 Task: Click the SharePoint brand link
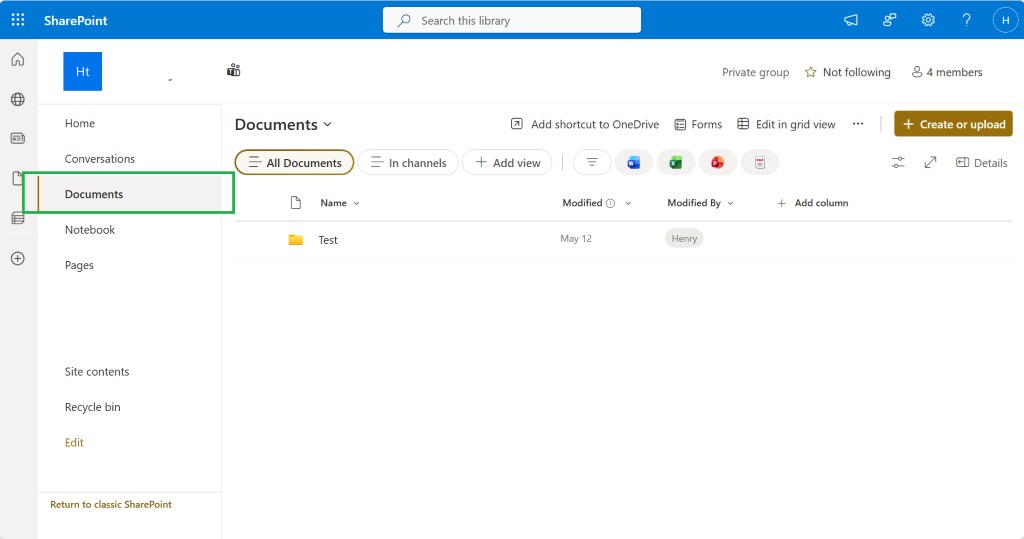[x=75, y=20]
